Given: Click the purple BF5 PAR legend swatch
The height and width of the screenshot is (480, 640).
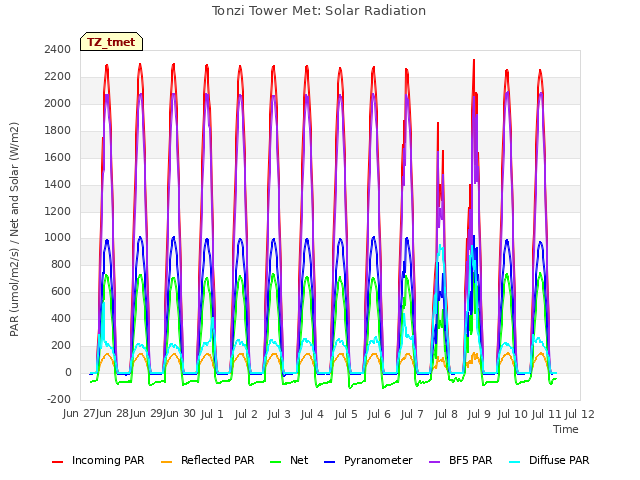Looking at the screenshot, I should 435,462.
